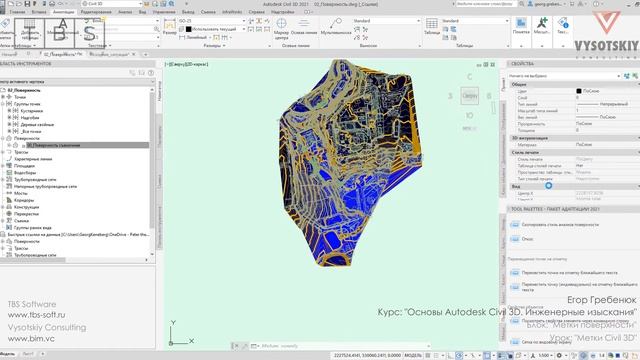Switch to the 02_Поверхность drawing tab
The image size is (640, 360).
coord(63,54)
